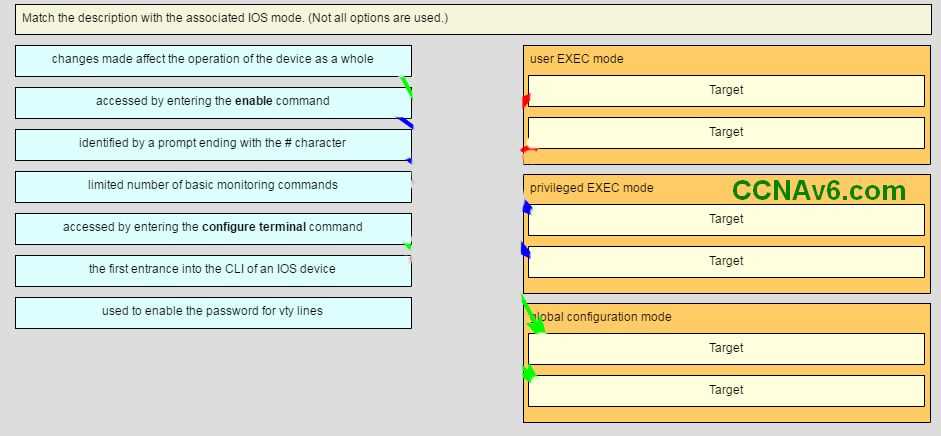
Task: Click first Target slot under user EXEC mode
Action: click(x=726, y=91)
